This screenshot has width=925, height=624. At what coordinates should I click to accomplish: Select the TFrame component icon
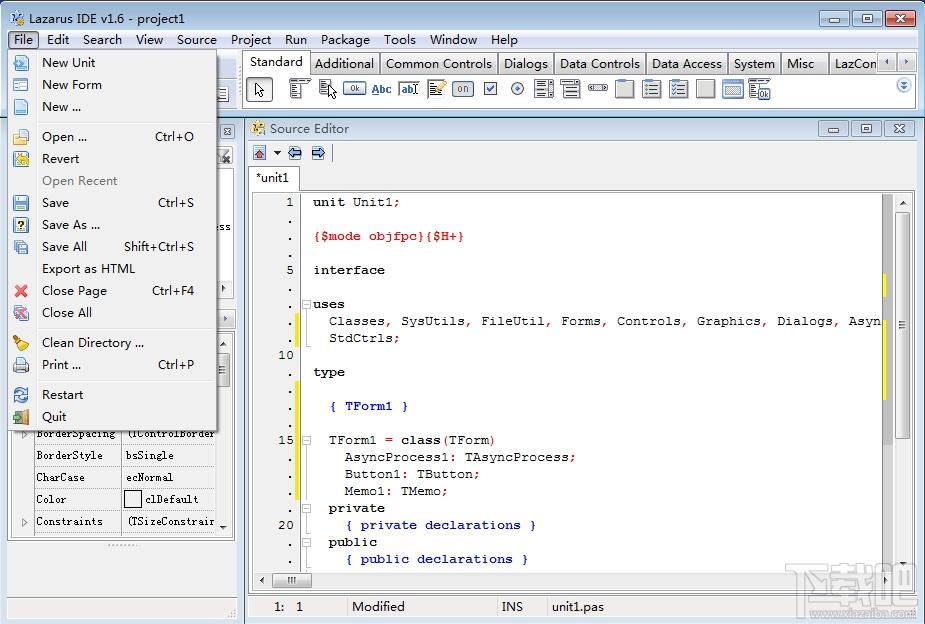click(733, 89)
